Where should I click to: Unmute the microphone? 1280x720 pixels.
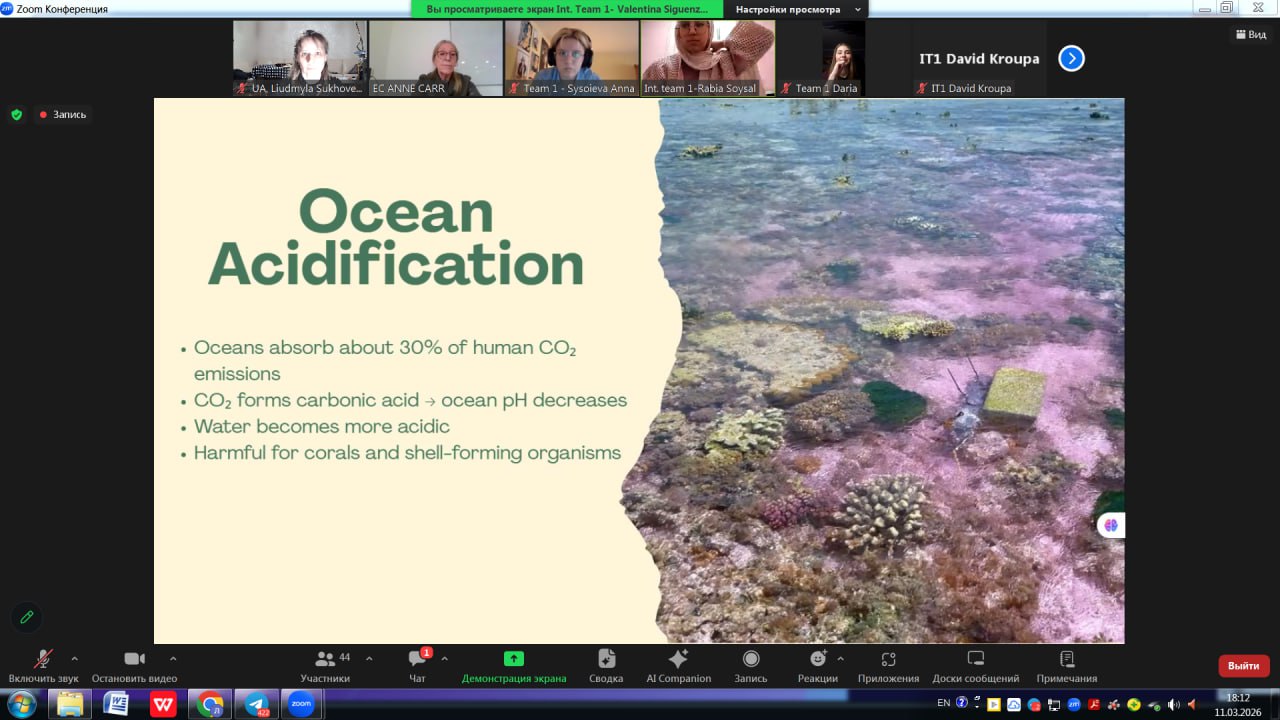(43, 659)
